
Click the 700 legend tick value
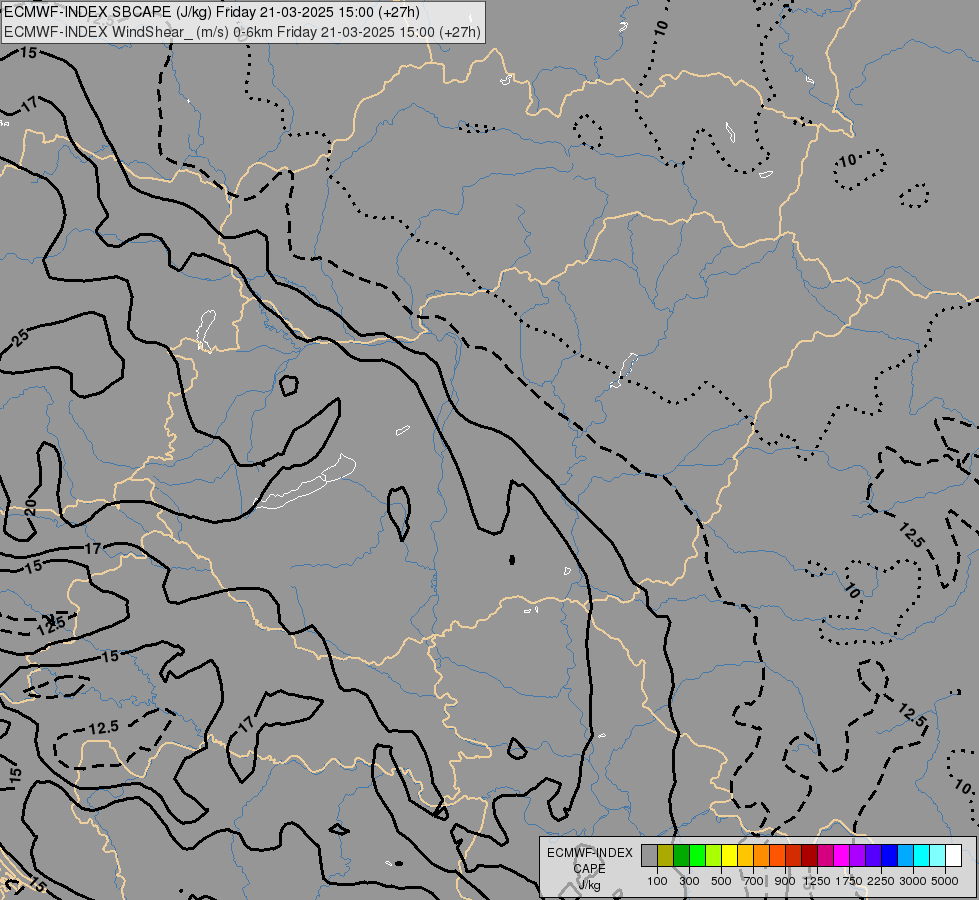coord(754,881)
